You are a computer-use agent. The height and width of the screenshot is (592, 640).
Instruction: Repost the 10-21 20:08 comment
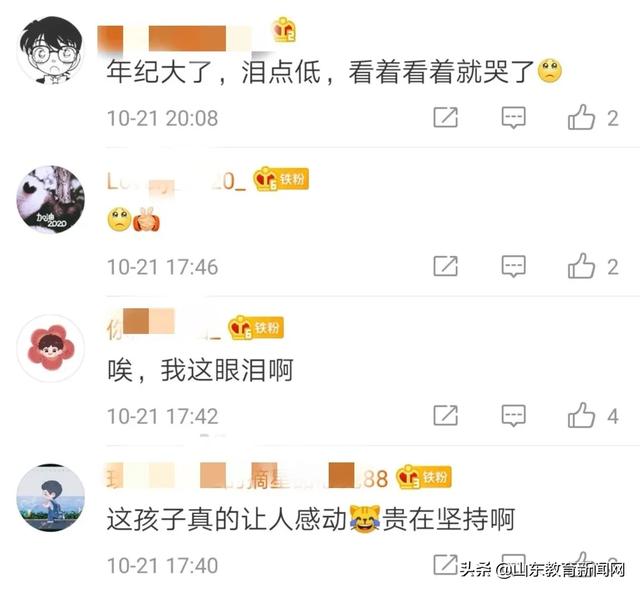coord(445,117)
